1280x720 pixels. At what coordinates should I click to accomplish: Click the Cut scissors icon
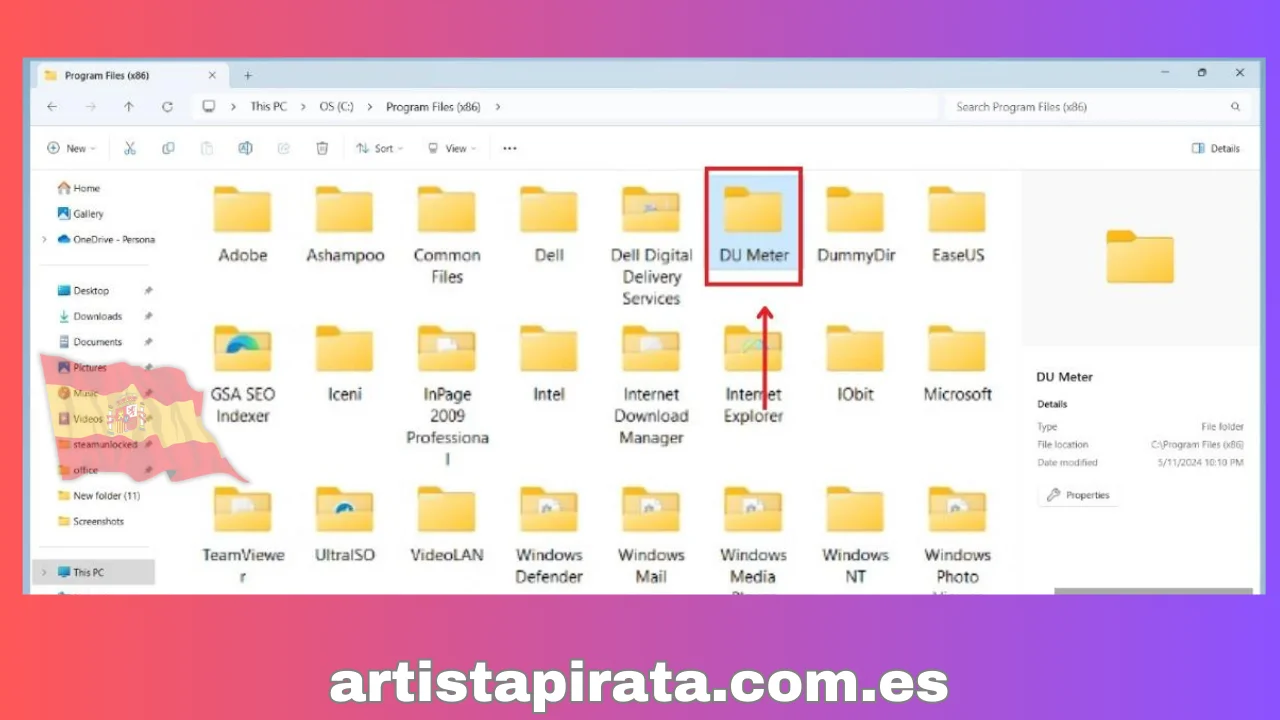[130, 148]
